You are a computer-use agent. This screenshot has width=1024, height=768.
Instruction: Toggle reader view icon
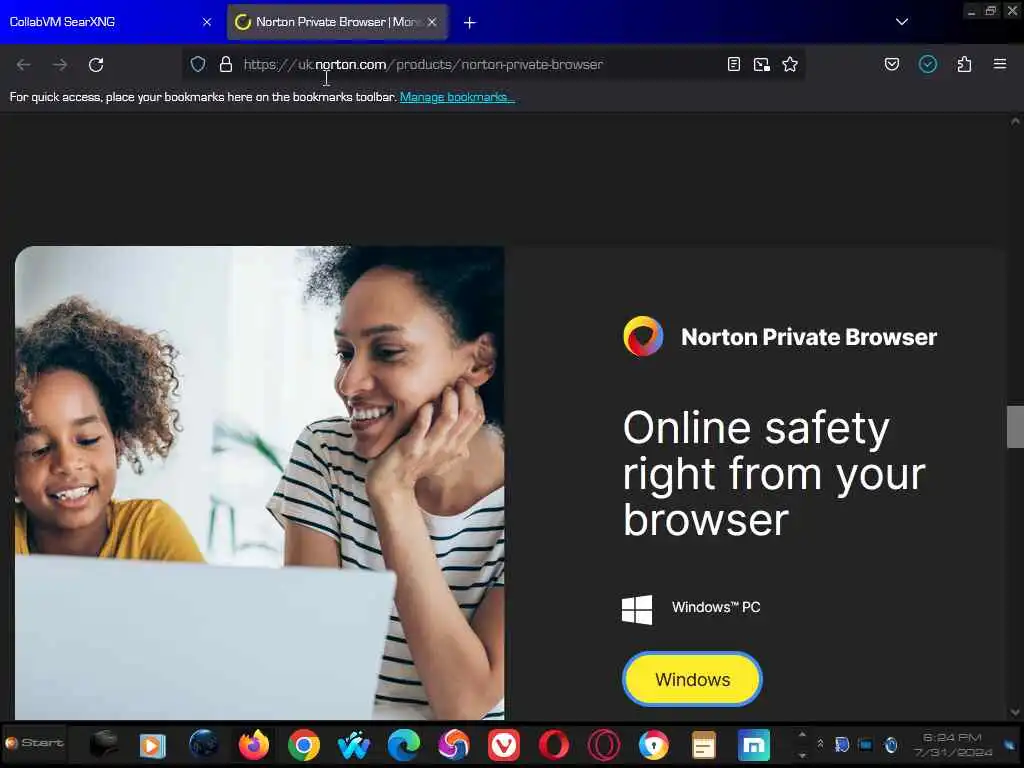pos(733,64)
